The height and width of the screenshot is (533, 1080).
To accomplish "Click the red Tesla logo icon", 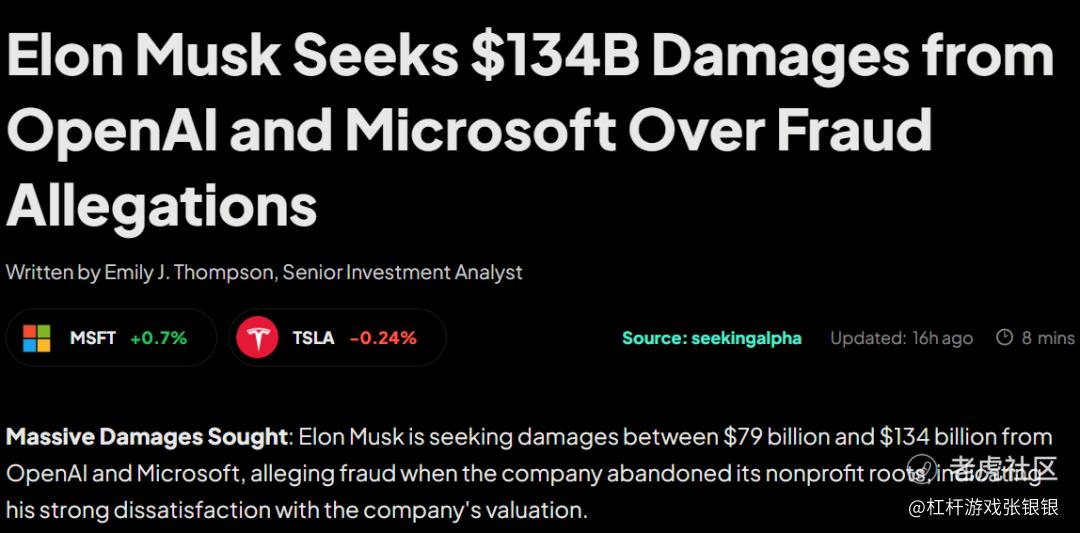I will click(257, 338).
